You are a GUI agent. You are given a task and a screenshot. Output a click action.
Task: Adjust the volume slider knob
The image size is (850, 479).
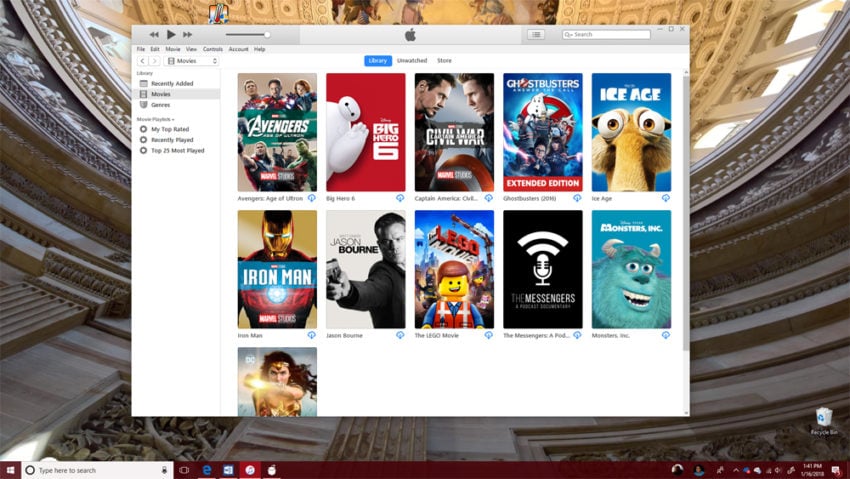pos(267,34)
